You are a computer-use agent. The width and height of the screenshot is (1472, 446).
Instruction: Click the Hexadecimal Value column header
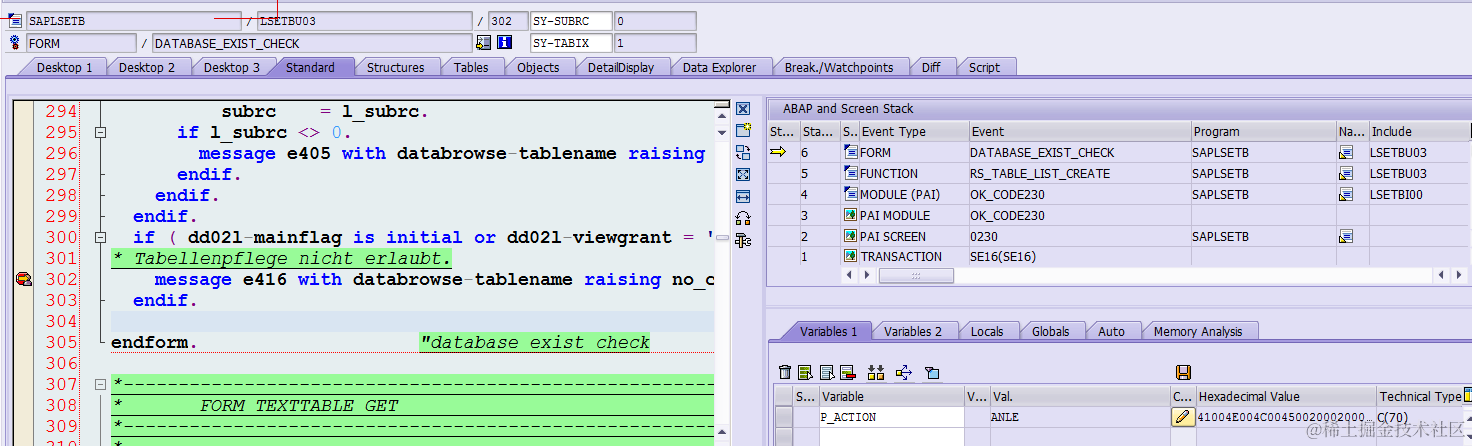point(1286,396)
